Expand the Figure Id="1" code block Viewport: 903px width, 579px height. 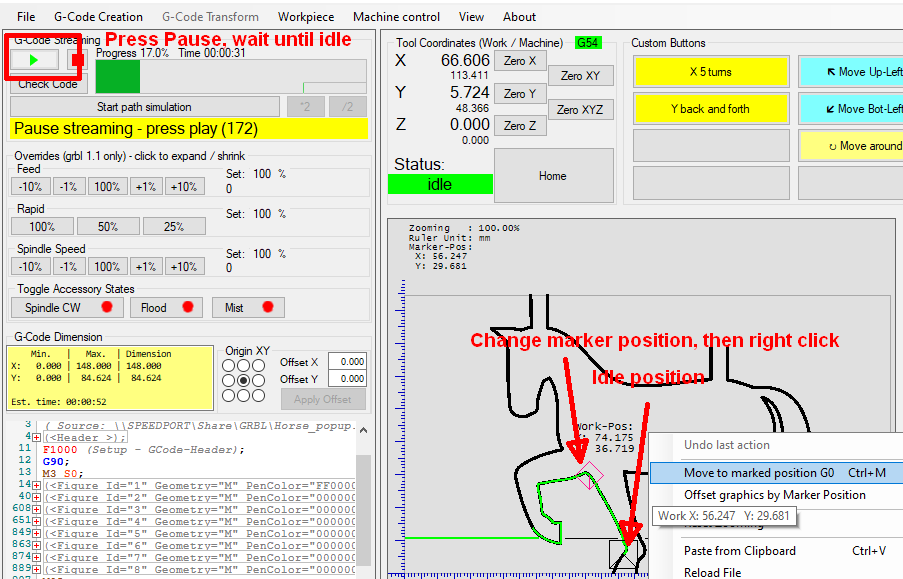[x=36, y=485]
